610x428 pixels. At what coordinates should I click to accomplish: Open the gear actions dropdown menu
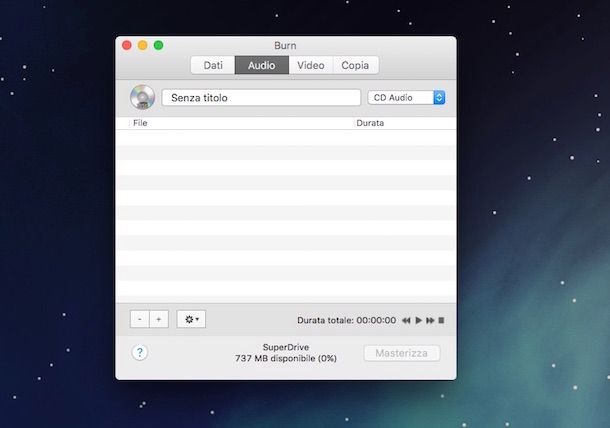[x=190, y=319]
